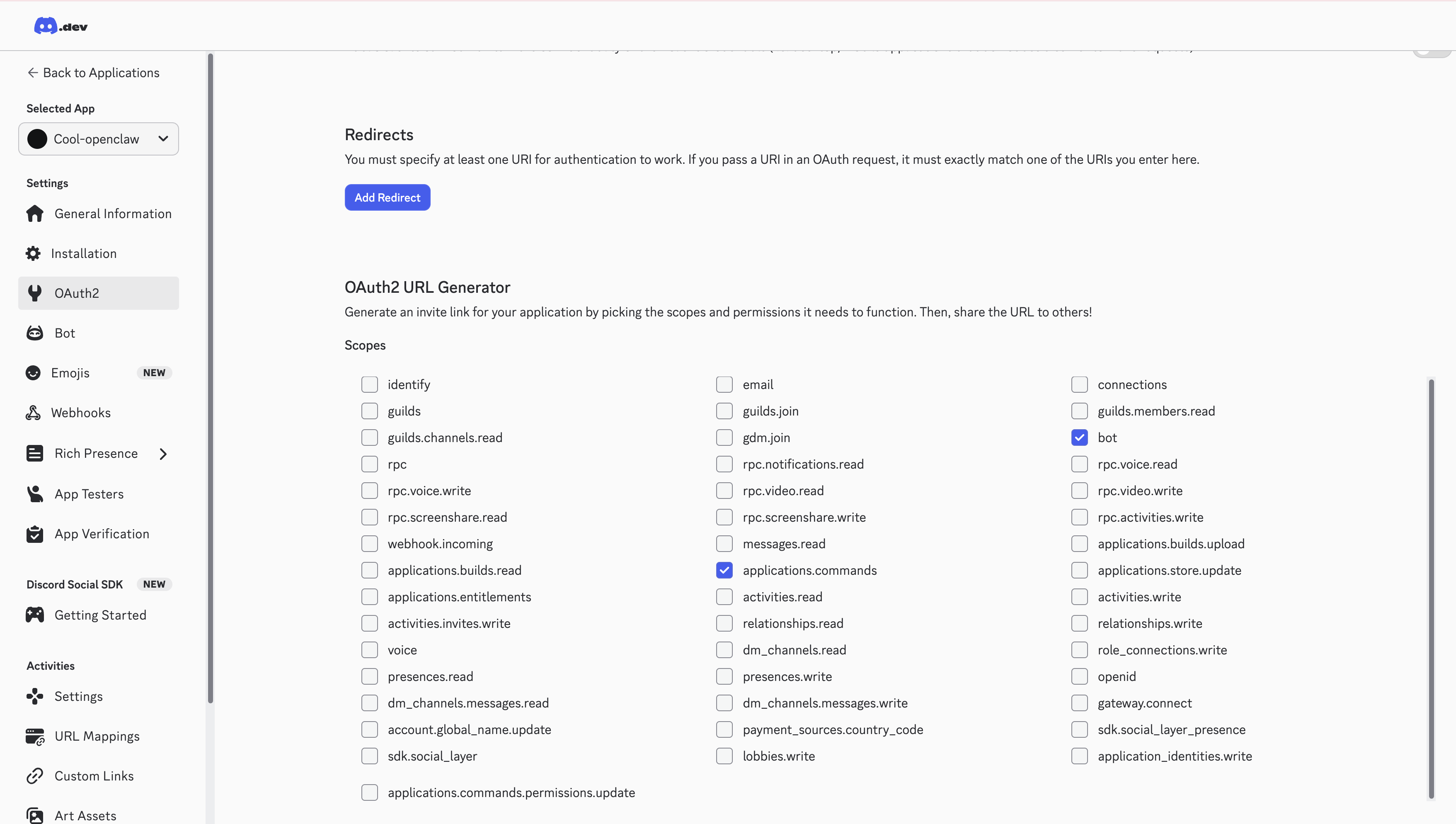Go Back to Applications
1456x824 pixels.
click(93, 73)
